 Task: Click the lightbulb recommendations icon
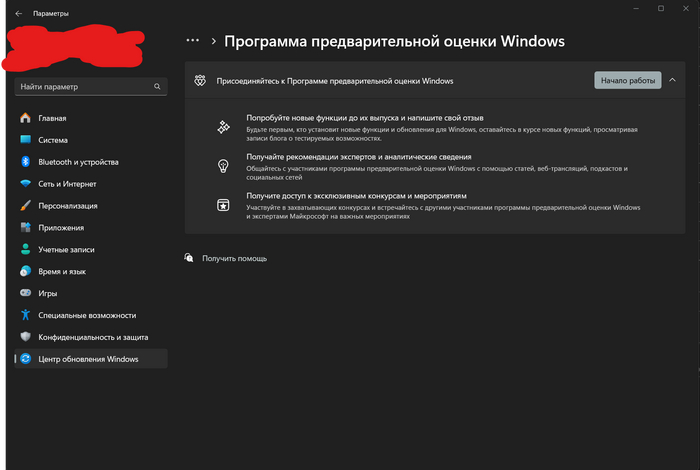[223, 166]
